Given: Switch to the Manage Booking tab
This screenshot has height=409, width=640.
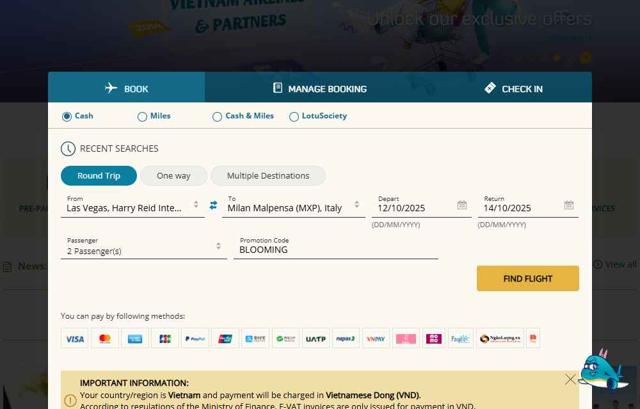Looking at the screenshot, I should (x=320, y=89).
